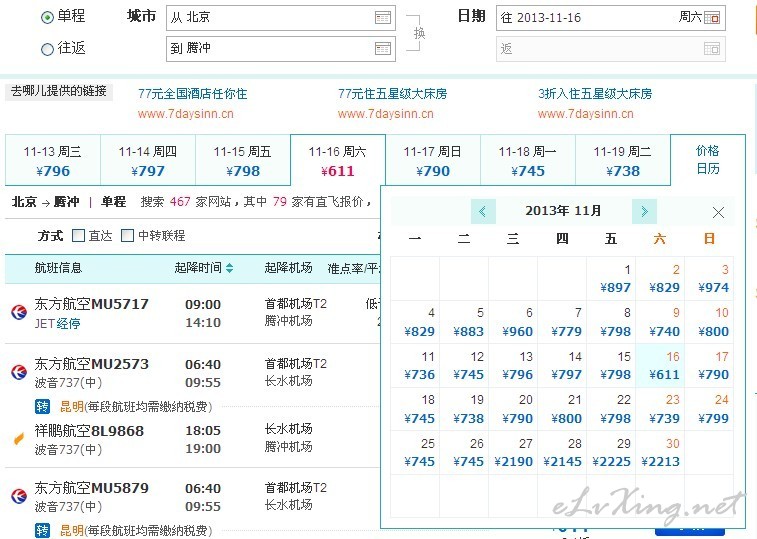
Task: Open the 价格日历 price calendar tab
Action: (x=708, y=160)
